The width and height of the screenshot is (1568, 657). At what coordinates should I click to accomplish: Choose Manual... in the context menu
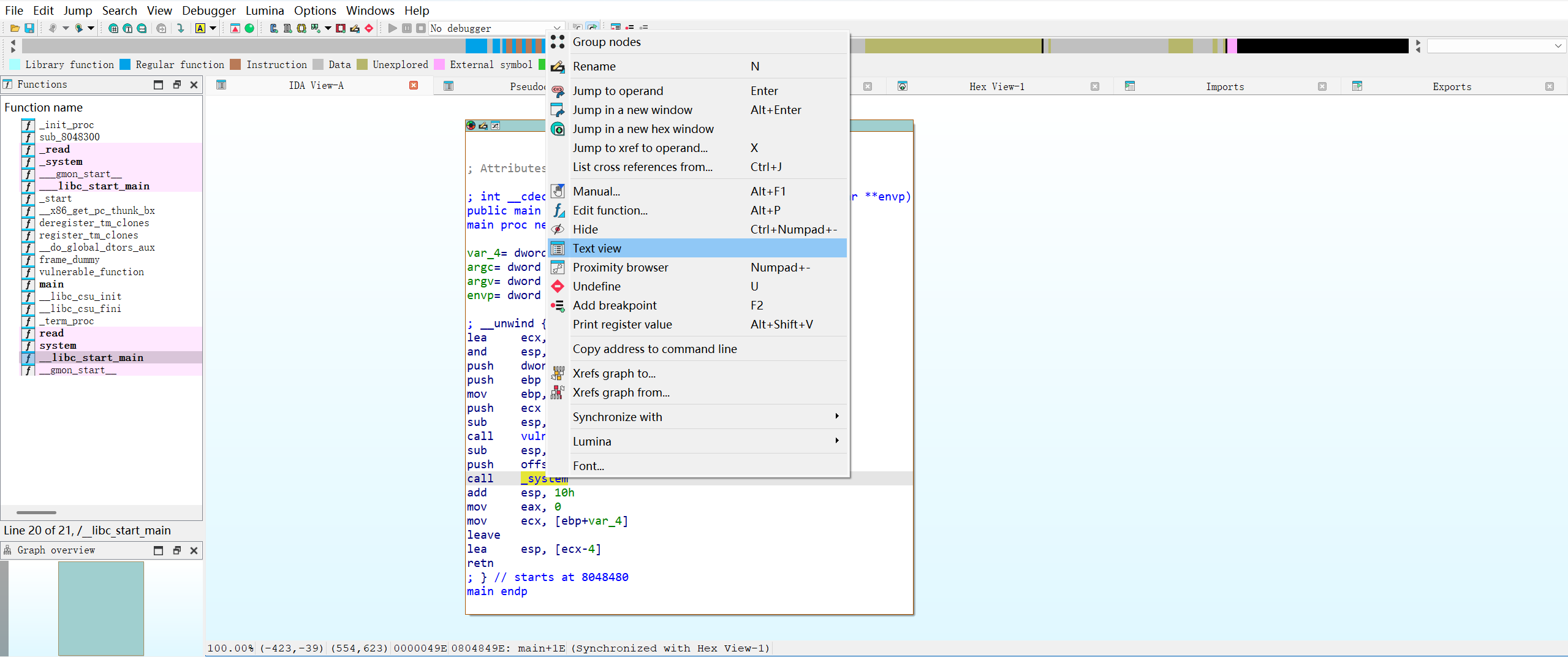[699, 191]
